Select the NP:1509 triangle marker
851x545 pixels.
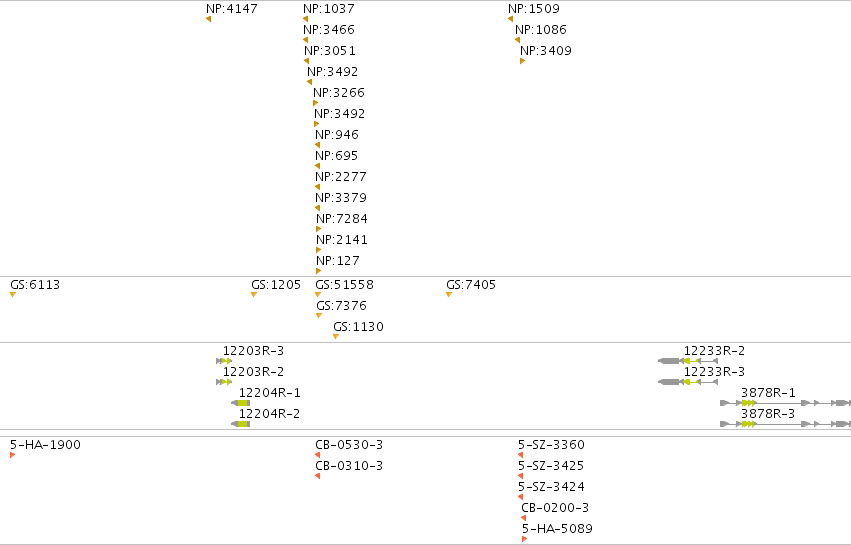click(x=511, y=20)
